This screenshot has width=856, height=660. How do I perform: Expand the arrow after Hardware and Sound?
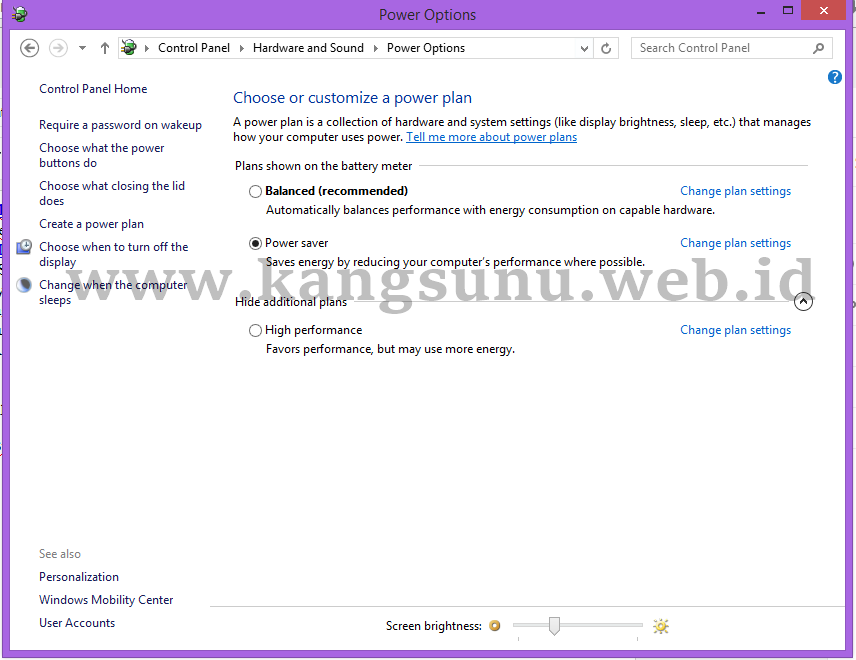tap(376, 48)
